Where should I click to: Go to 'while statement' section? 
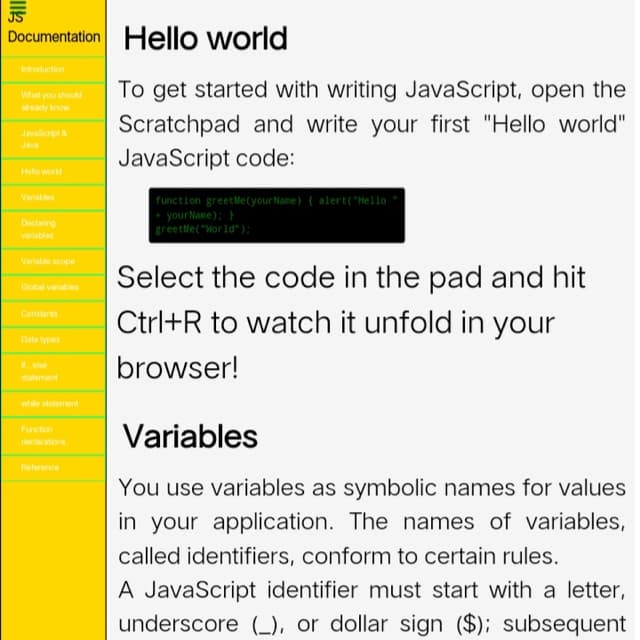coord(53,404)
